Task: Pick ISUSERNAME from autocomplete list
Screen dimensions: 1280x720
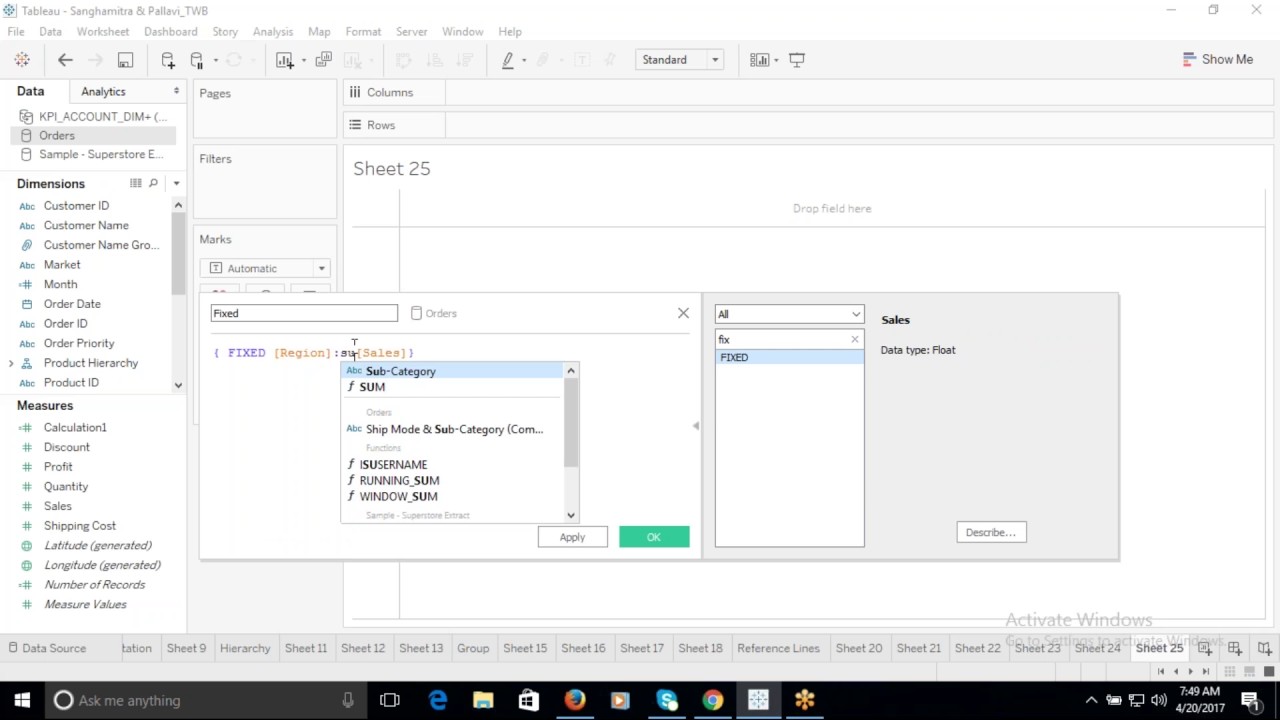Action: tap(453, 465)
